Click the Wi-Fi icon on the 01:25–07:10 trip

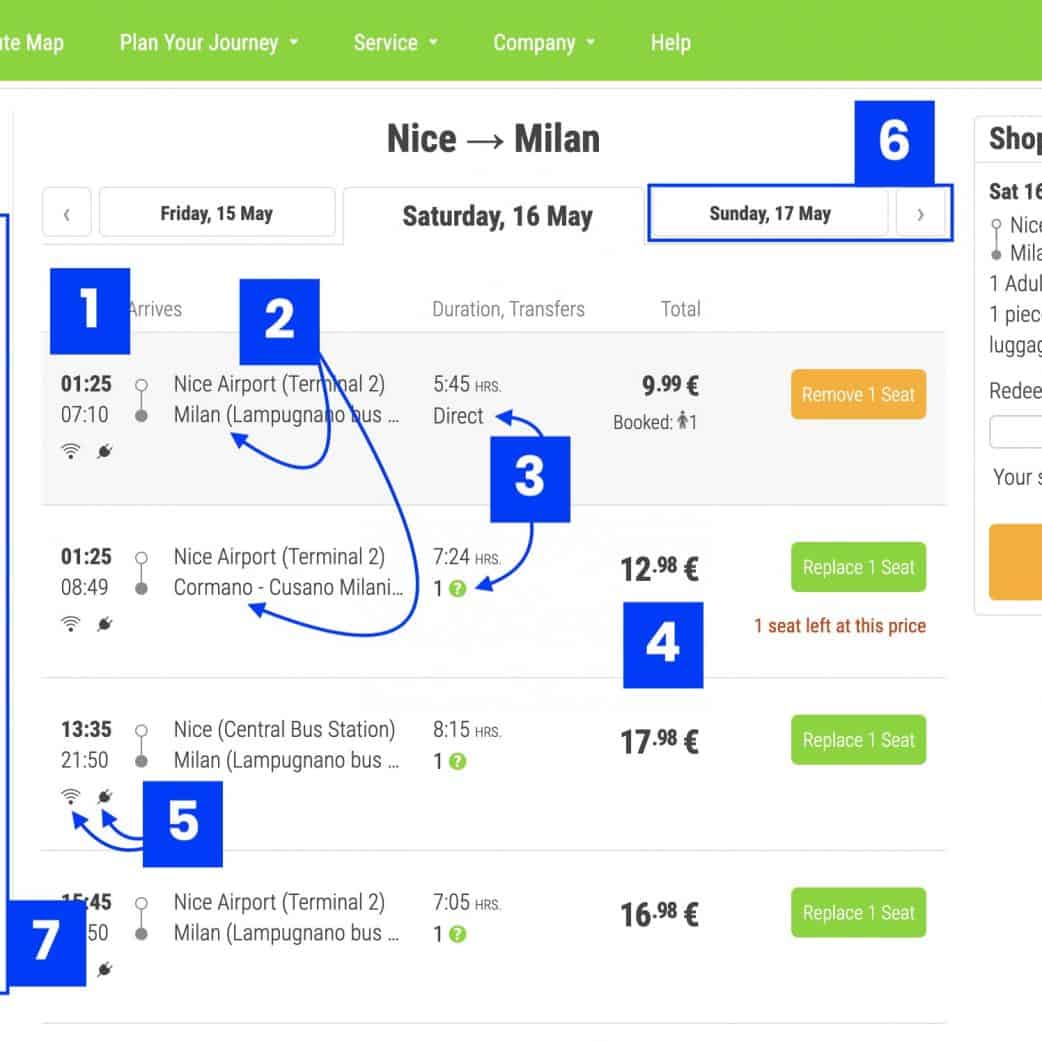70,451
